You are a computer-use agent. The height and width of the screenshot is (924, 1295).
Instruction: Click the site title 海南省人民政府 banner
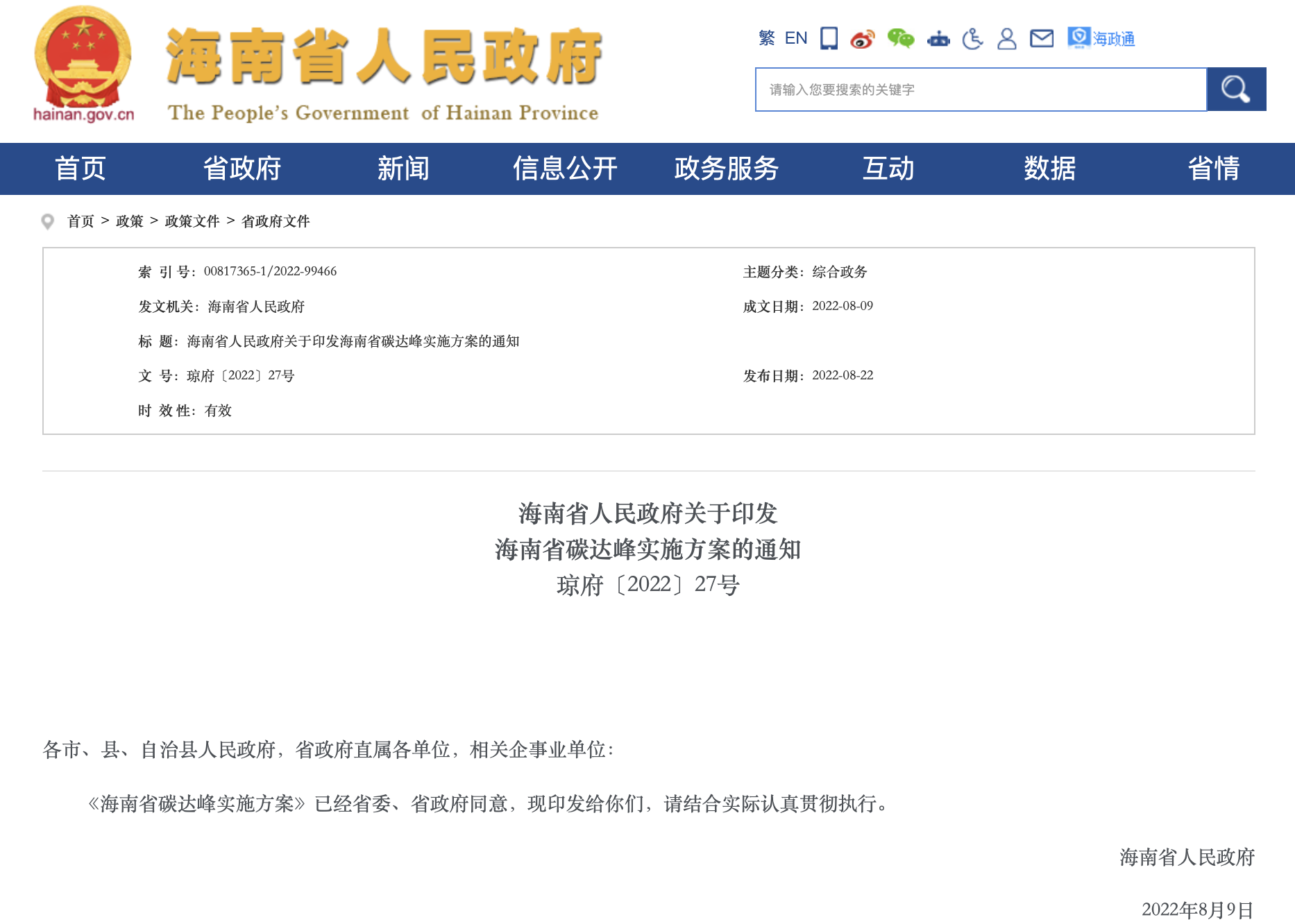point(384,57)
